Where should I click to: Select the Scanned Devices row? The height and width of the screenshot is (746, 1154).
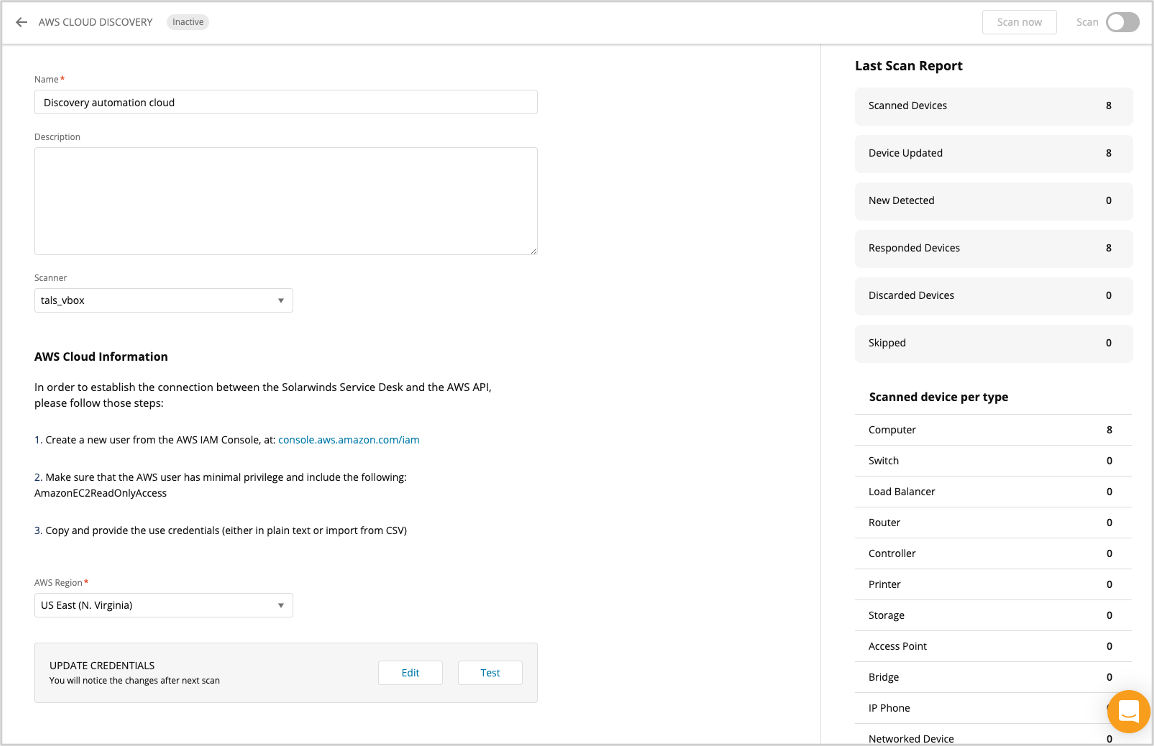click(994, 106)
